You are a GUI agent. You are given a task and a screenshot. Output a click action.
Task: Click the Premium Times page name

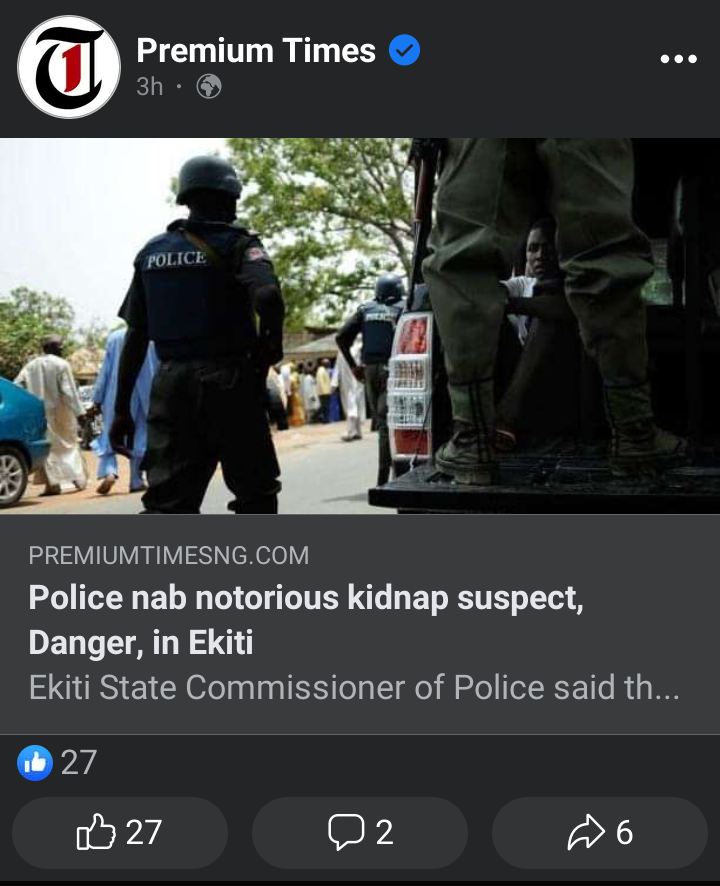coord(256,50)
